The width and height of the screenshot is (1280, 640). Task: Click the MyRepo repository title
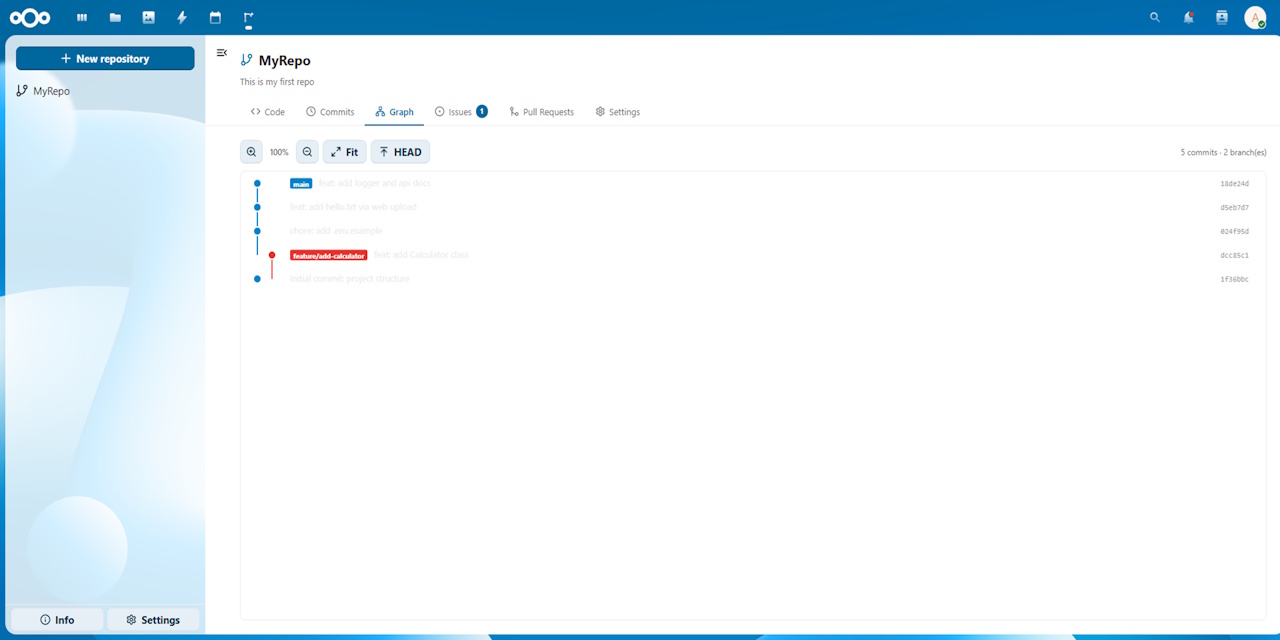(x=285, y=60)
